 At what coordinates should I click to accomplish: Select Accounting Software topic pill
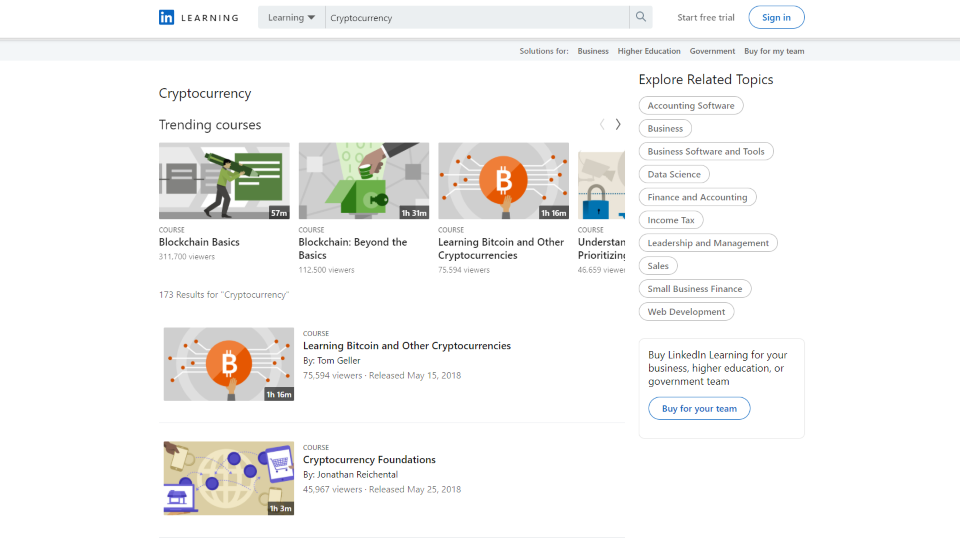click(x=691, y=105)
